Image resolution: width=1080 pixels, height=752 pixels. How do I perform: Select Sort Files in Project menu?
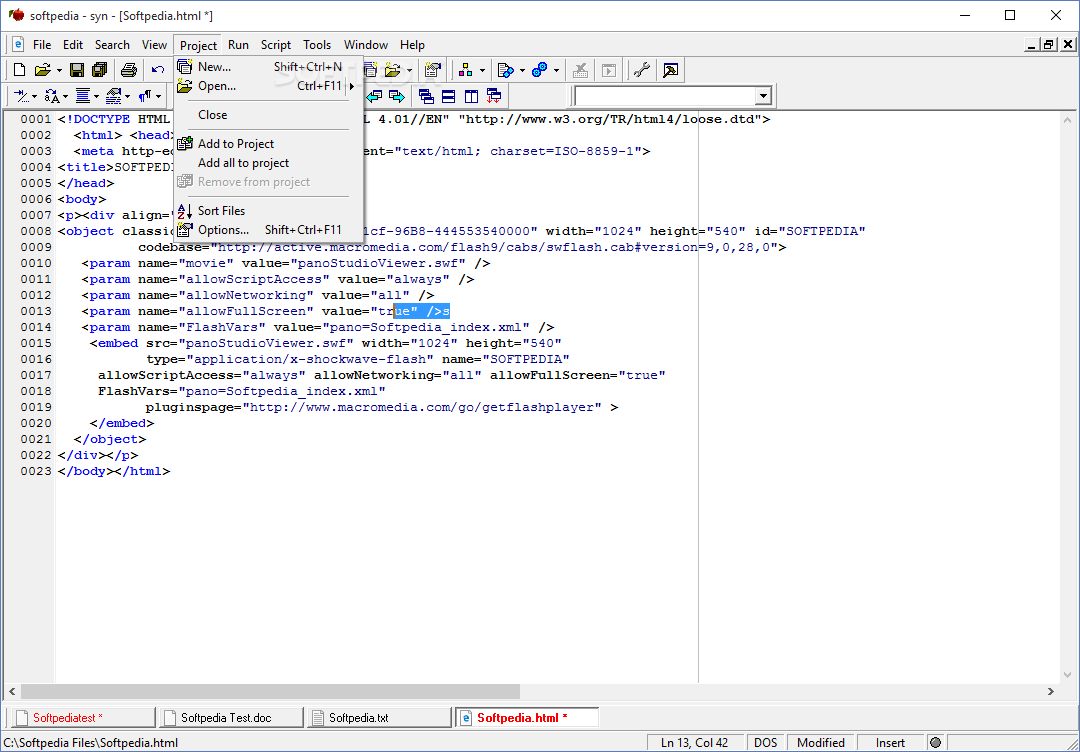pos(269,211)
